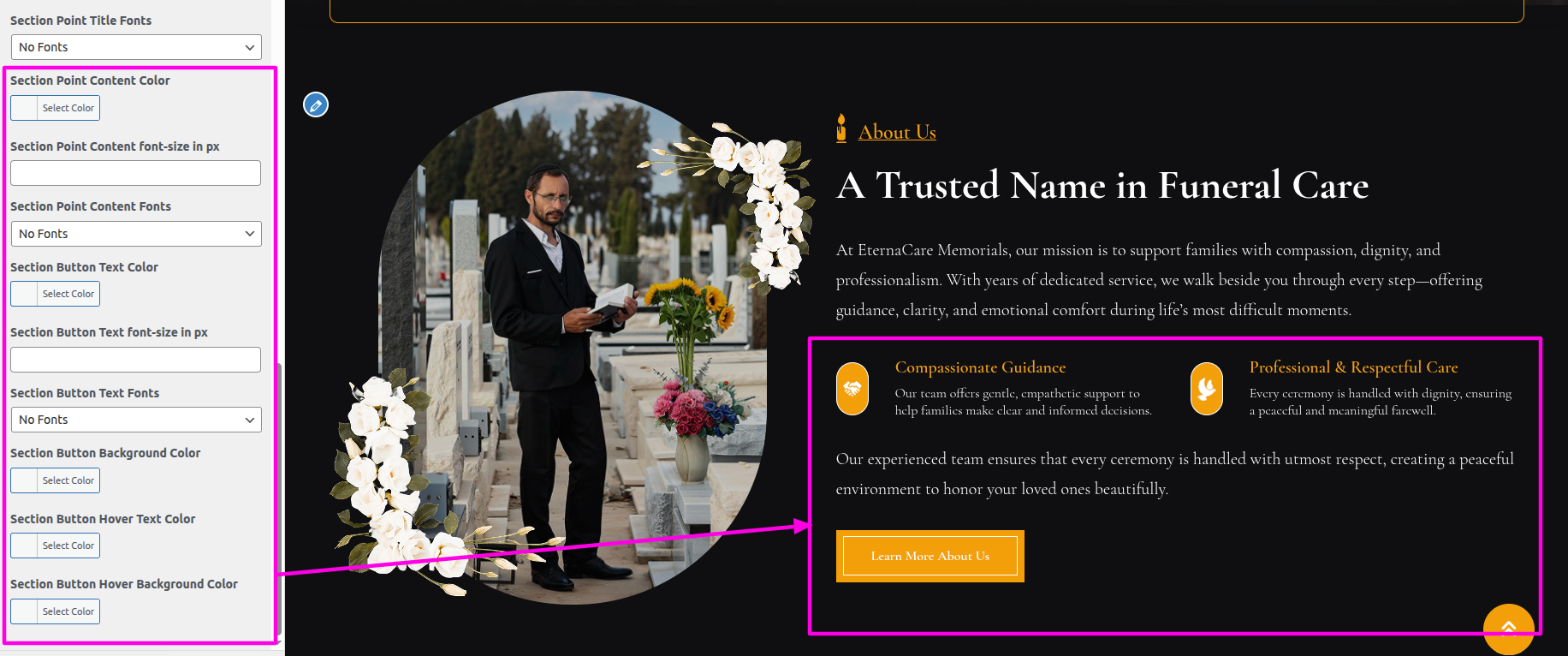Viewport: 1568px width, 656px height.
Task: Click the Professional & Respectful Care heading
Action: 1353,367
